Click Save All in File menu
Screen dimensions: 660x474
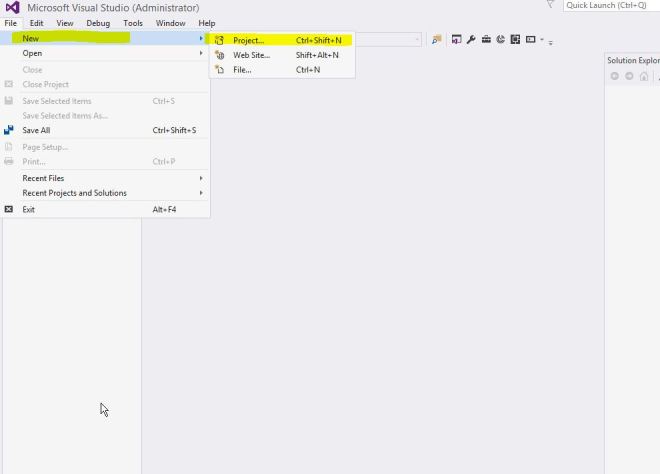[36, 130]
